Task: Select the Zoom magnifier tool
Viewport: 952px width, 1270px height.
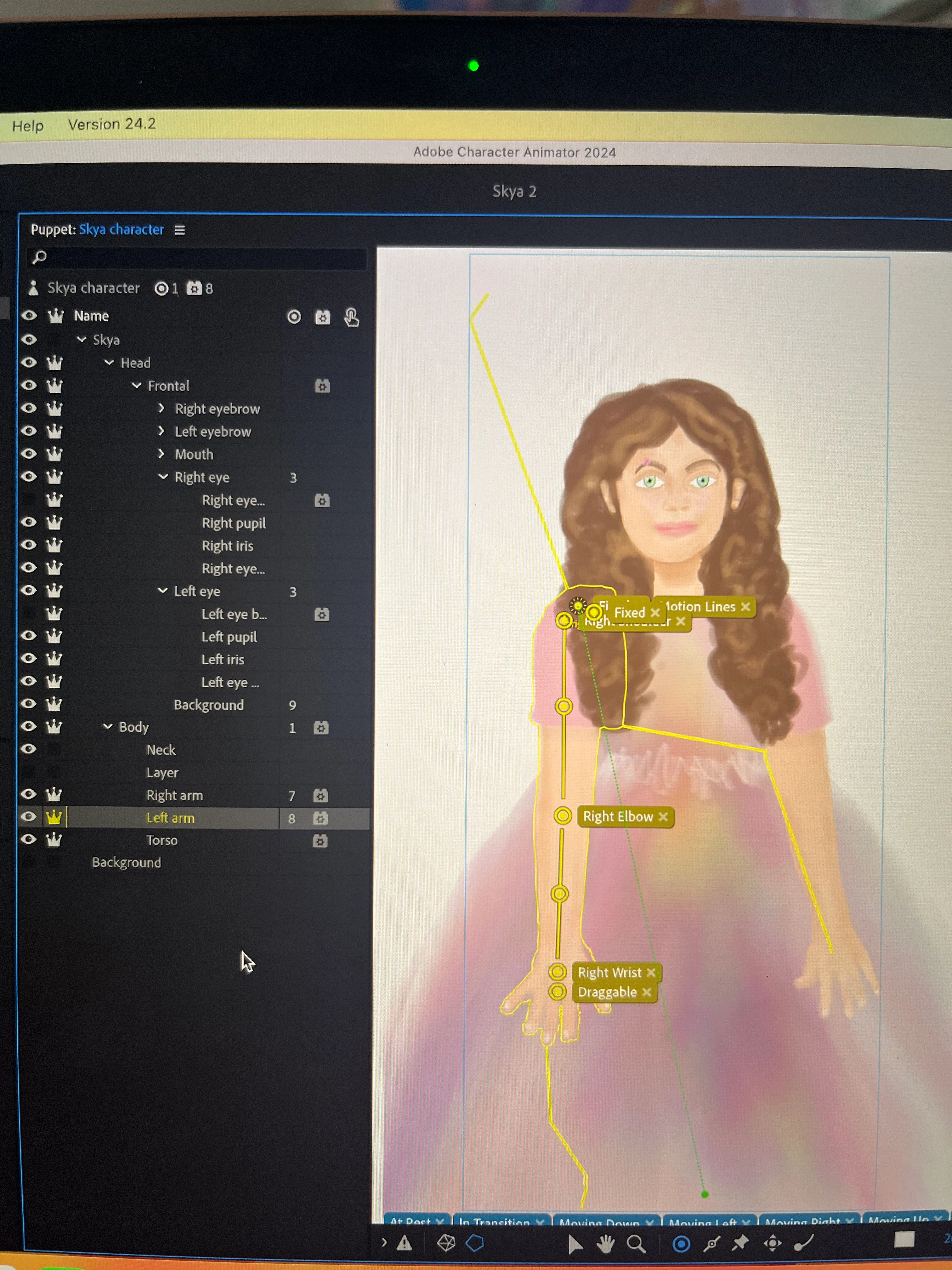Action: click(636, 1244)
